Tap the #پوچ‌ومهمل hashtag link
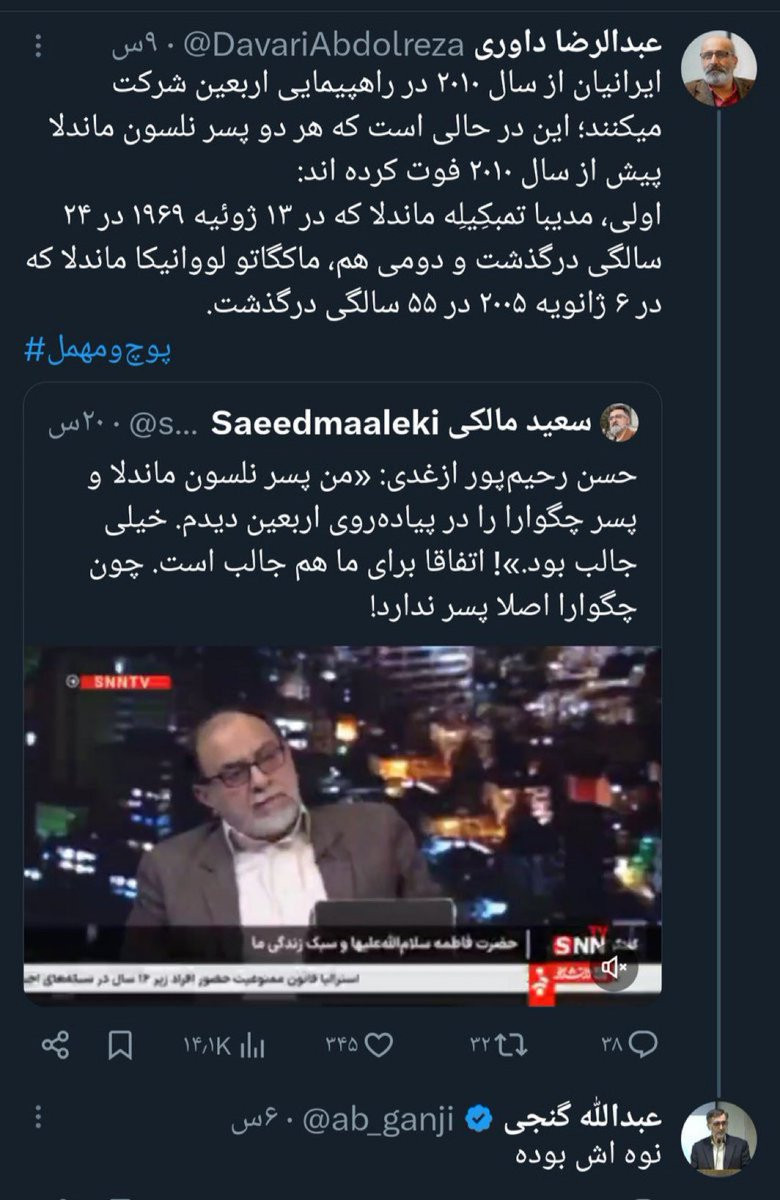 tap(98, 349)
